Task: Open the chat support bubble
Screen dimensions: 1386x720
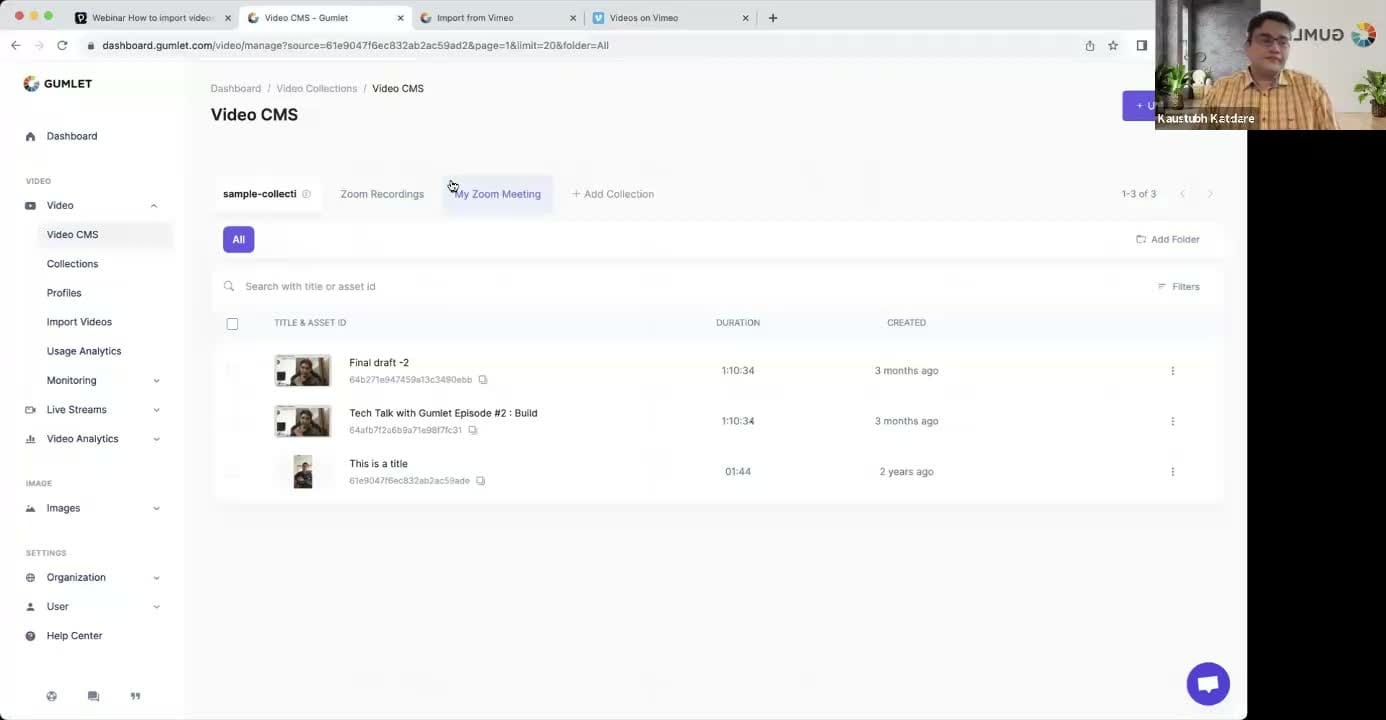Action: [x=1207, y=684]
